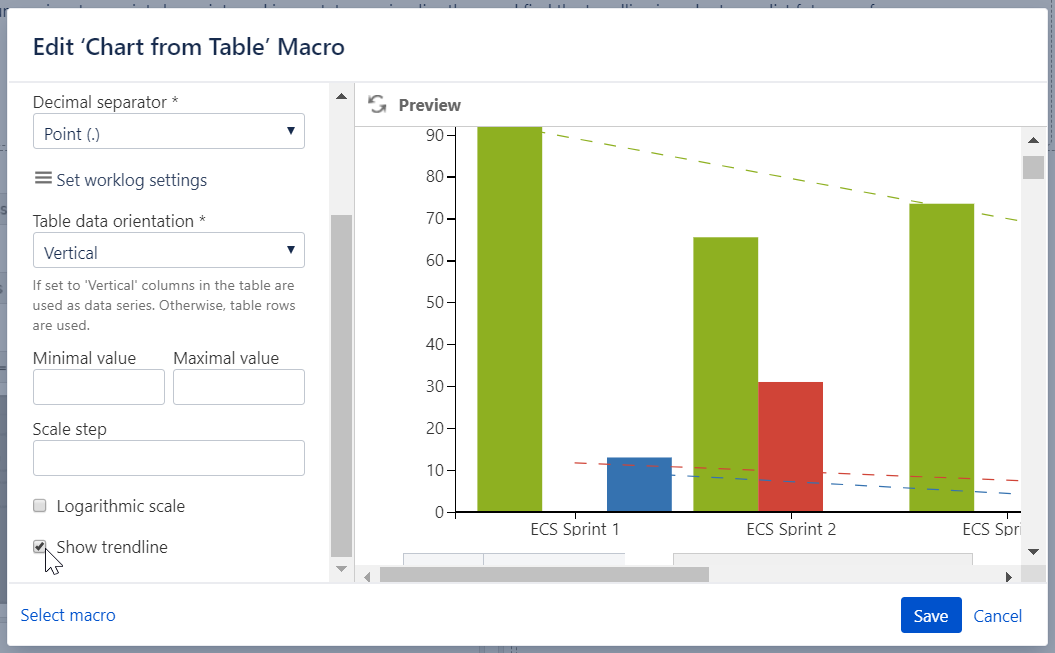Click the chart horizontal scrollbar thumb
Screen dimensions: 1055x653
[544, 575]
